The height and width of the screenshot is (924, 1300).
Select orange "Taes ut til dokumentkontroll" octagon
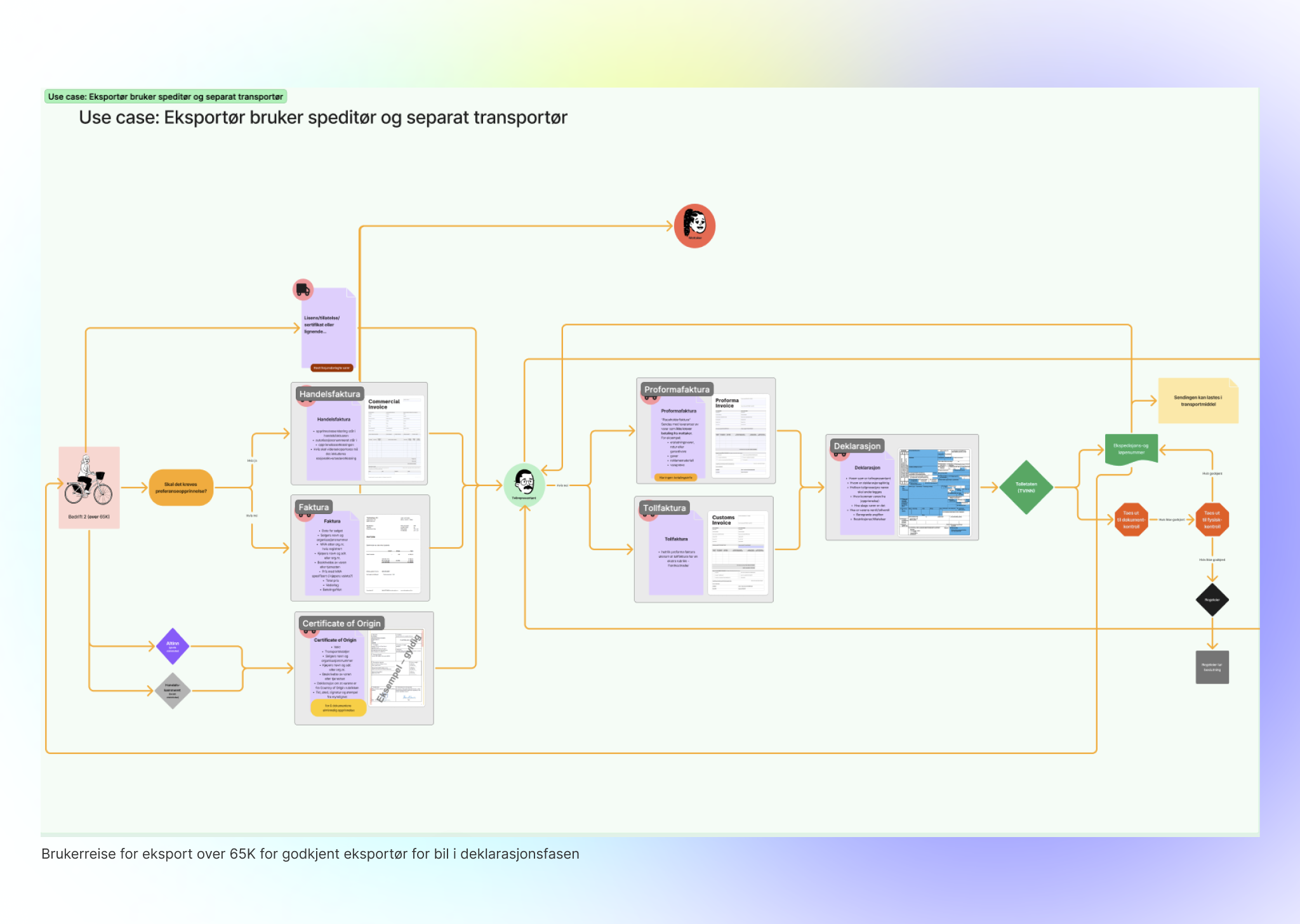(1131, 520)
